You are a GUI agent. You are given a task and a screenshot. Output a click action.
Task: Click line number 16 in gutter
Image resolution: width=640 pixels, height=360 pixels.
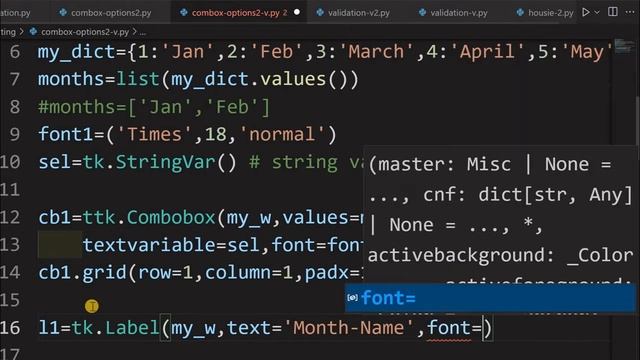[x=11, y=328]
